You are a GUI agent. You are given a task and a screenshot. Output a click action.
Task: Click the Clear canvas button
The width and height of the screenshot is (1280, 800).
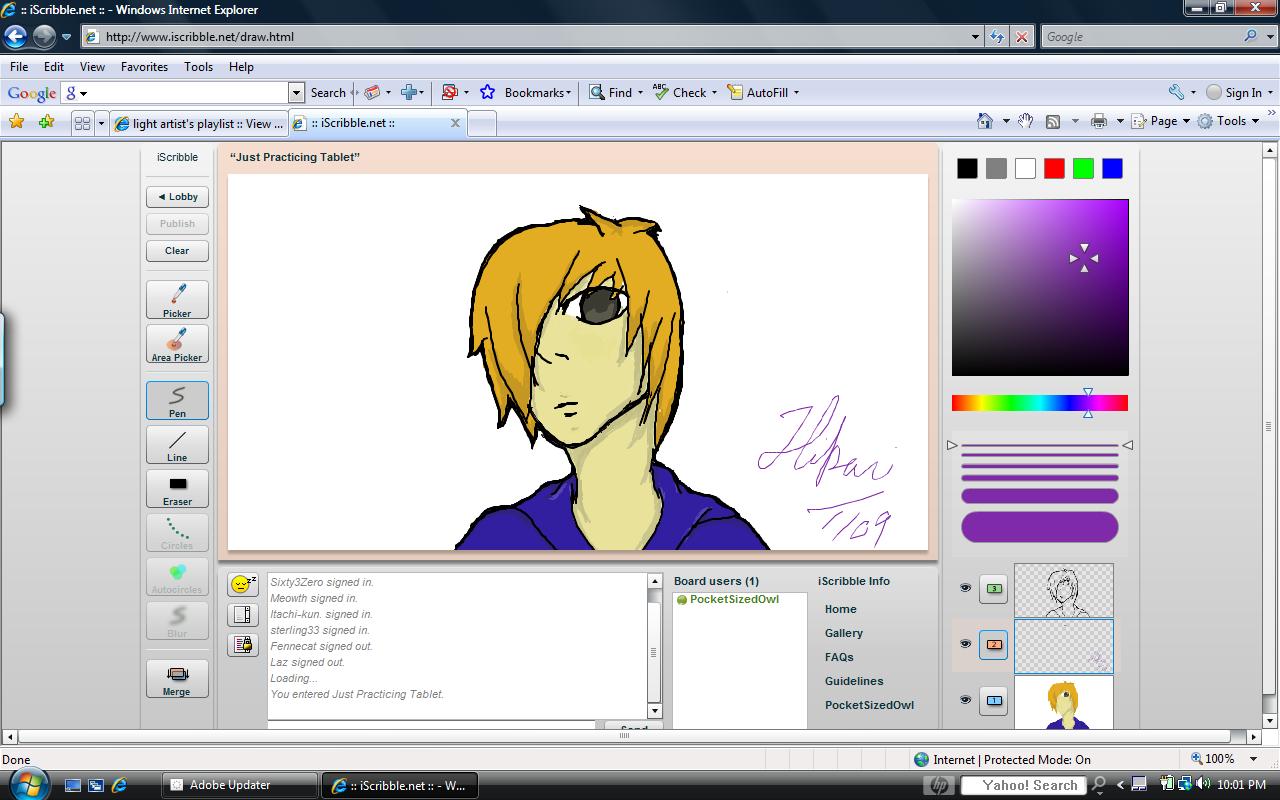(x=177, y=251)
